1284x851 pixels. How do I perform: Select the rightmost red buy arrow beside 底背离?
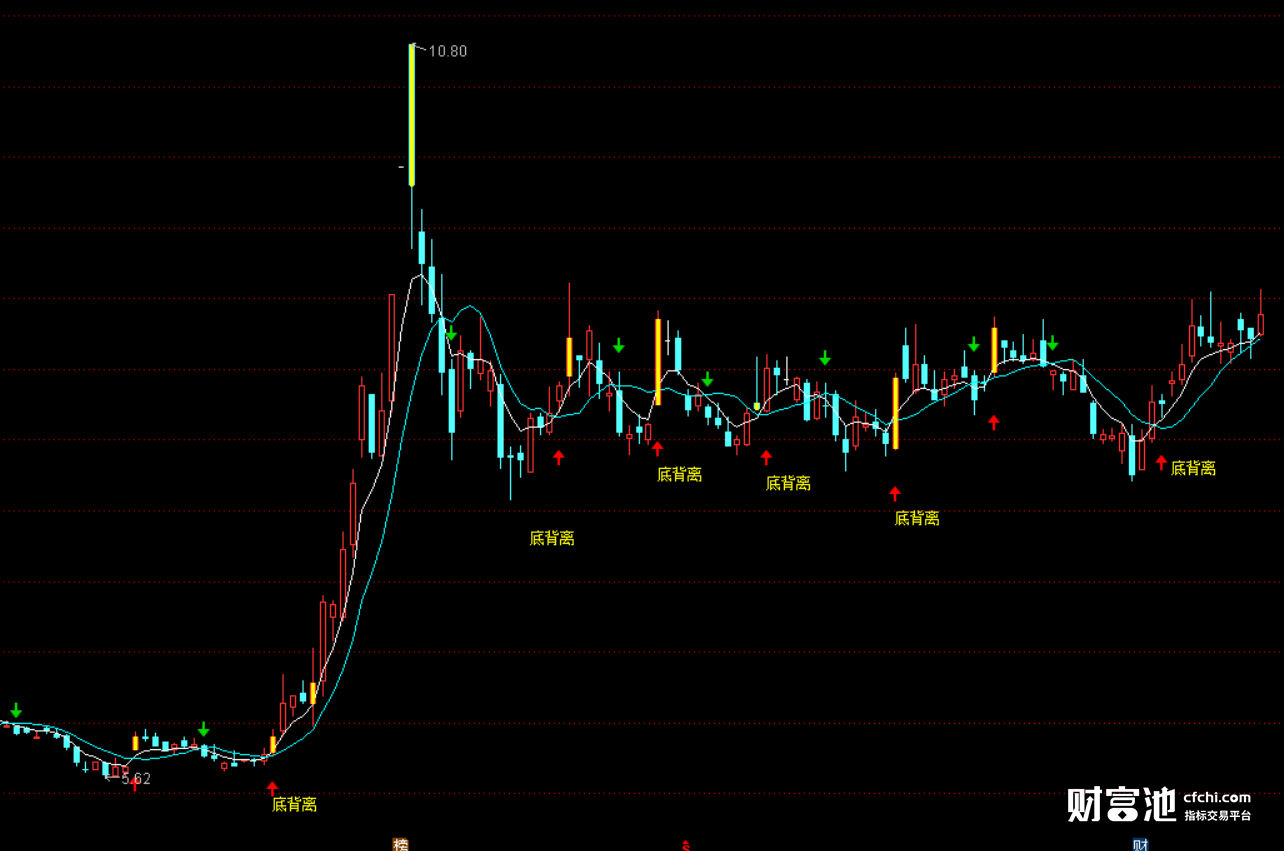click(1161, 463)
